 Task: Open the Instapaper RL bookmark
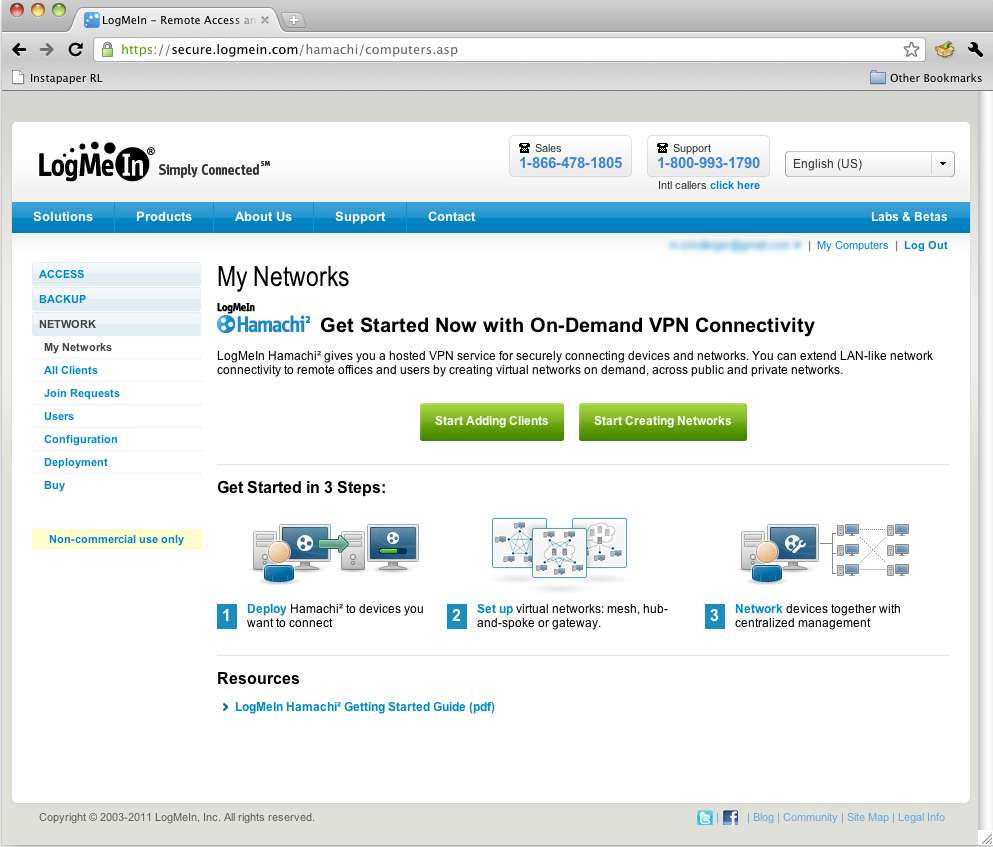coord(58,78)
